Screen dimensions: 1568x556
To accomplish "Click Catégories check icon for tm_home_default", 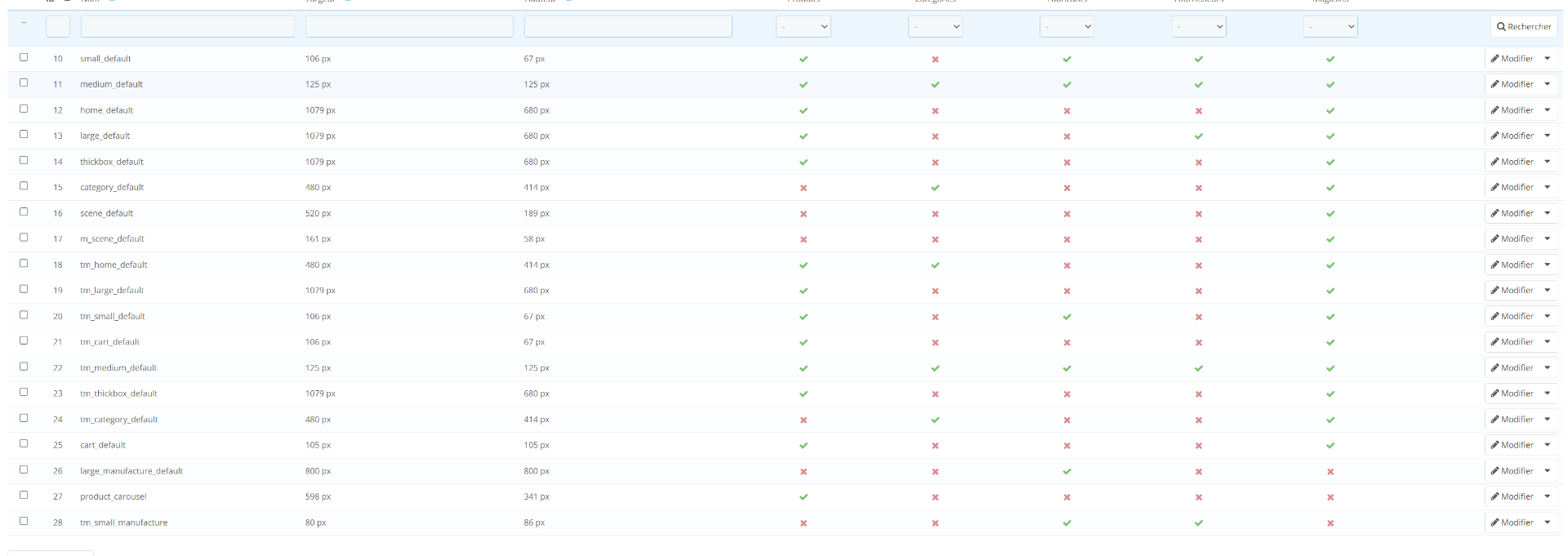I will [x=935, y=265].
